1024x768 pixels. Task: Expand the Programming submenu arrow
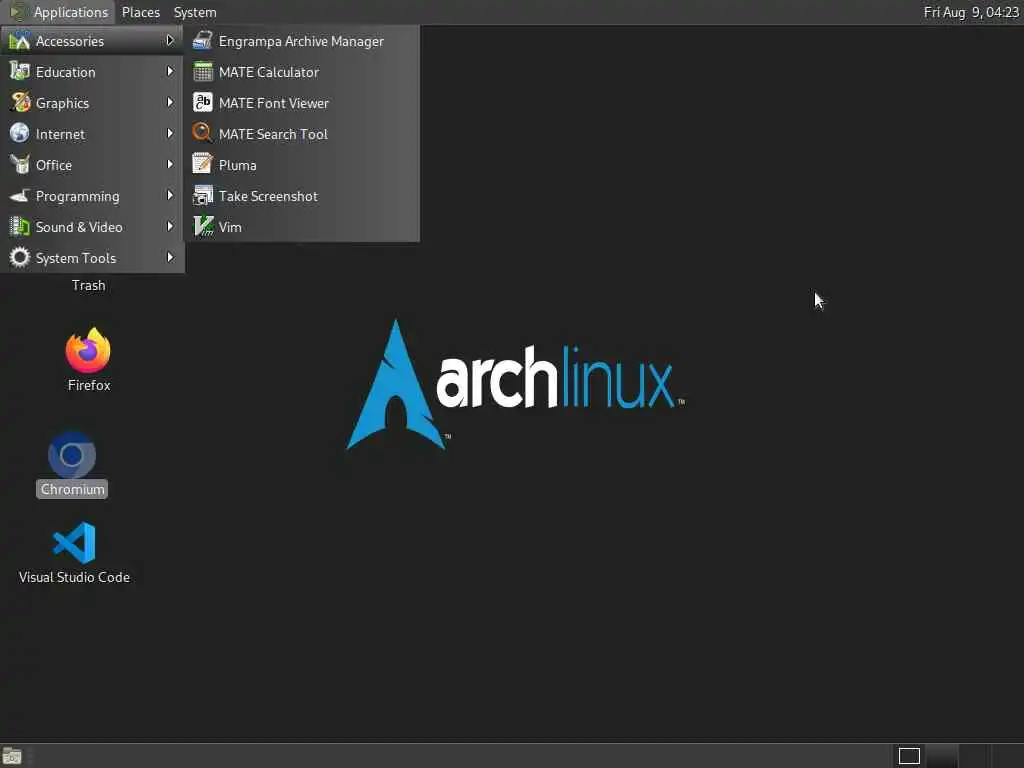pos(170,195)
